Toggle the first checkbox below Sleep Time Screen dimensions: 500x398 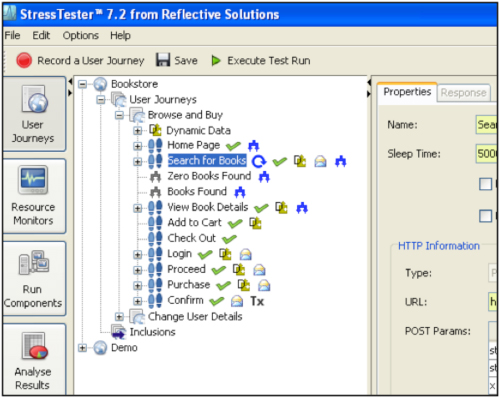click(485, 184)
